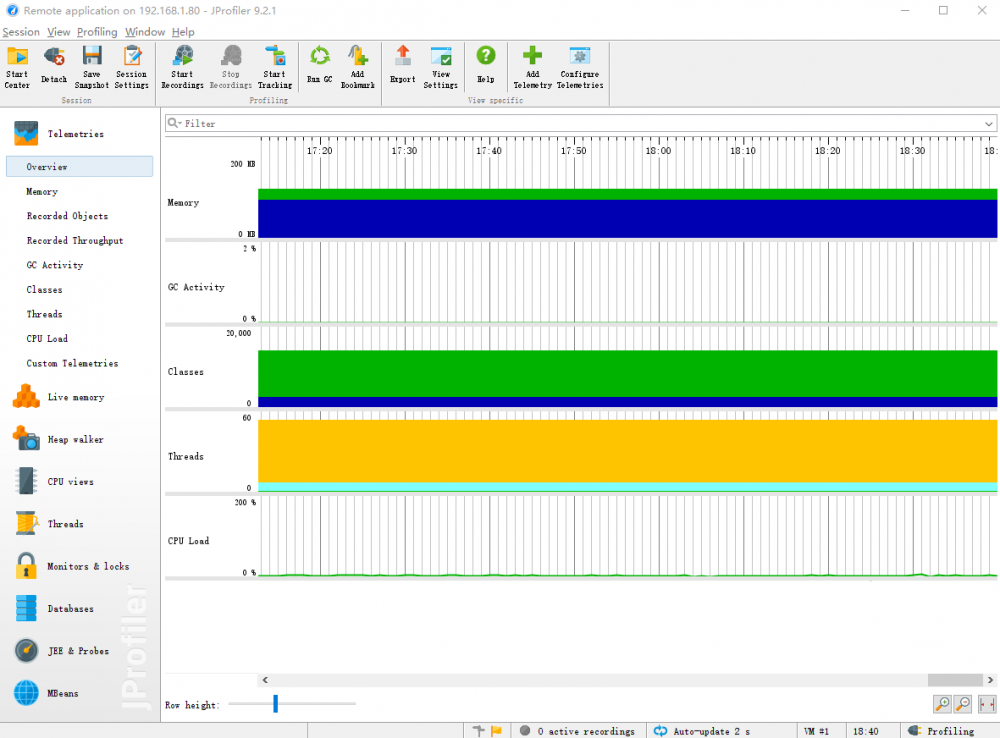Select Recorded Objects telemetry view
Screen dimensions: 1000x738
click(x=67, y=216)
